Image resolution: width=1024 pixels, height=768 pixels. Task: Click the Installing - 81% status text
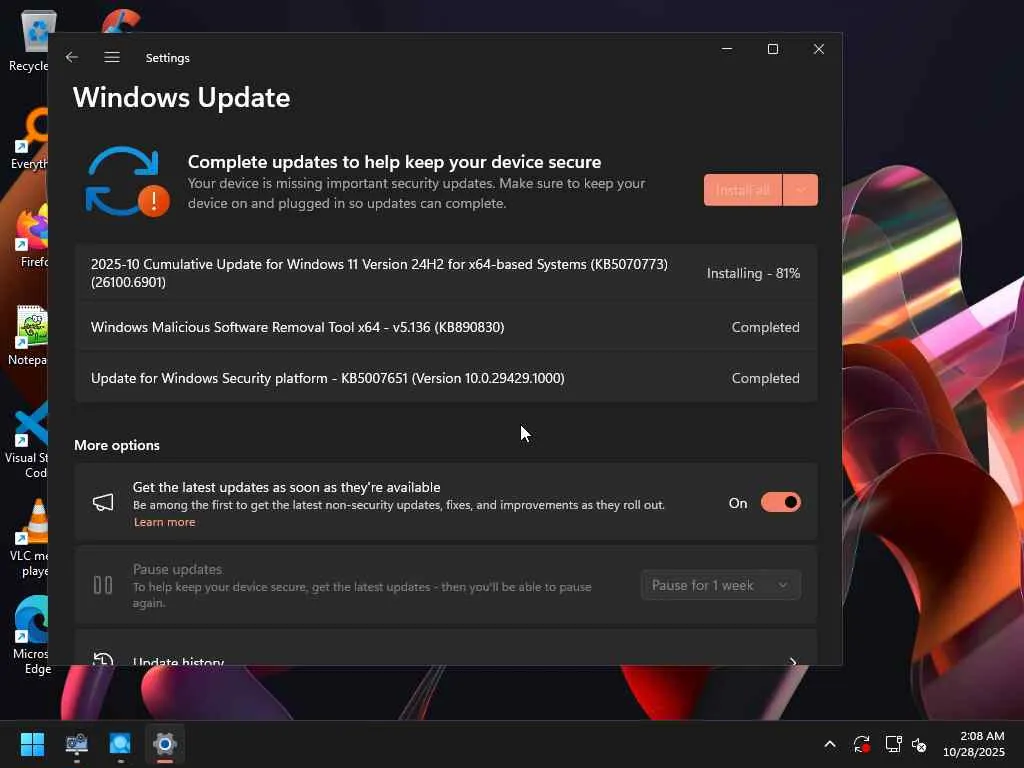[x=753, y=273]
